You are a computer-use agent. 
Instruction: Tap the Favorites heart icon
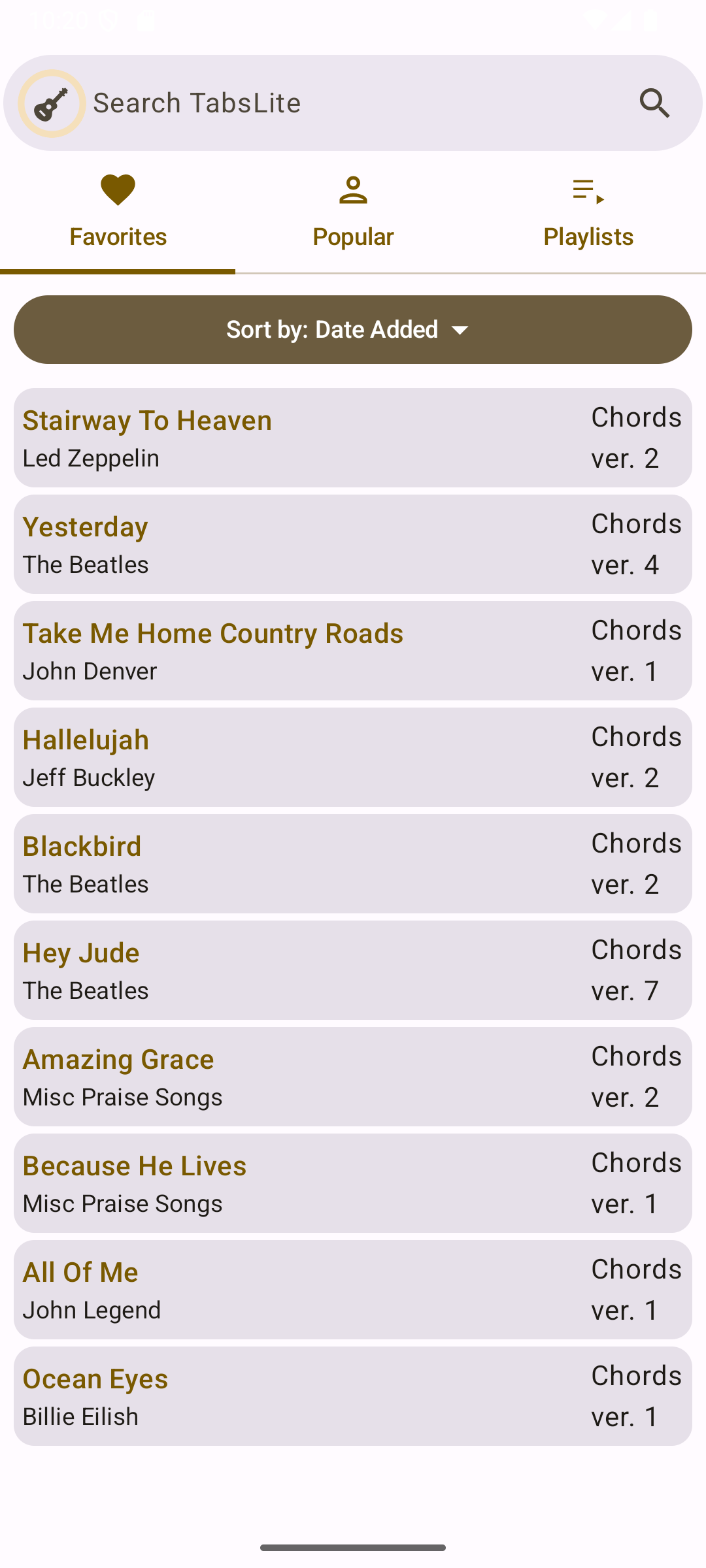[x=118, y=190]
